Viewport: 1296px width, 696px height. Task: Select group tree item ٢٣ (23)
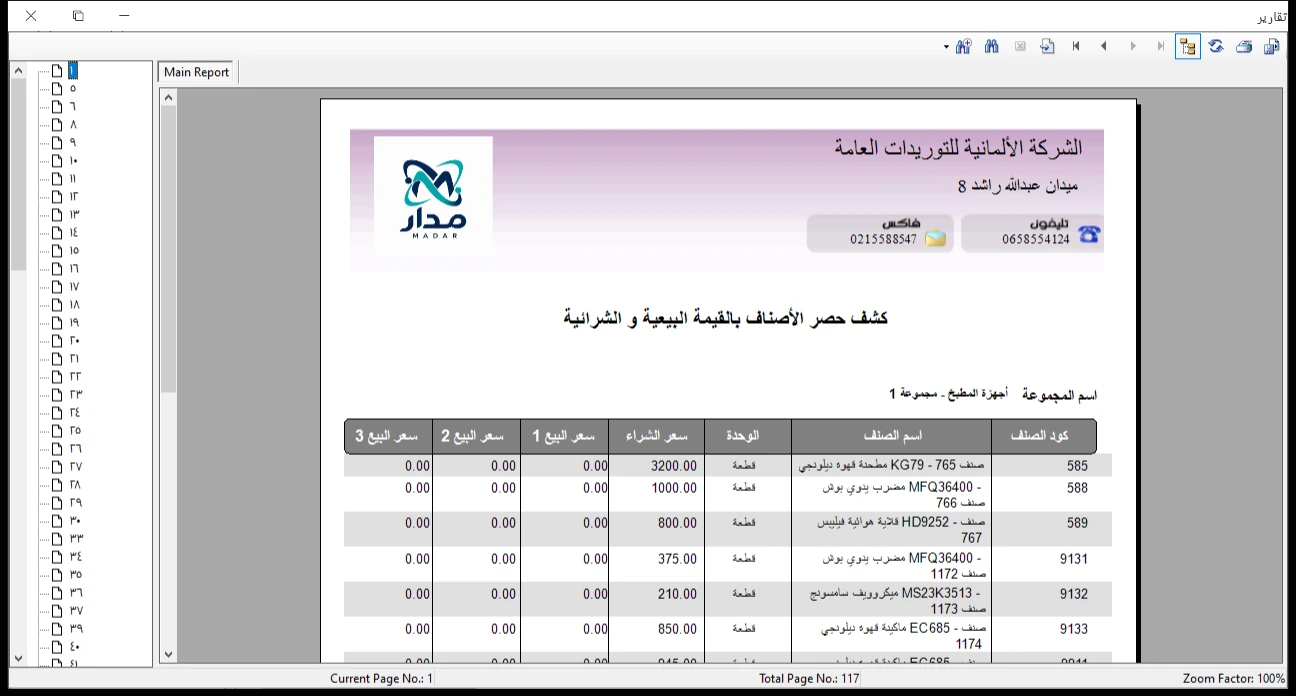75,395
